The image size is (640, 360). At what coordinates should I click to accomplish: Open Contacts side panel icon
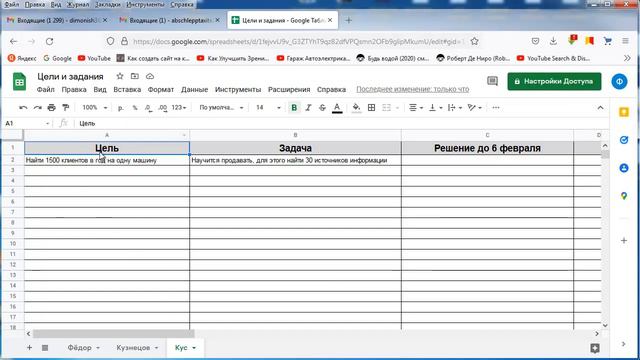click(x=624, y=168)
